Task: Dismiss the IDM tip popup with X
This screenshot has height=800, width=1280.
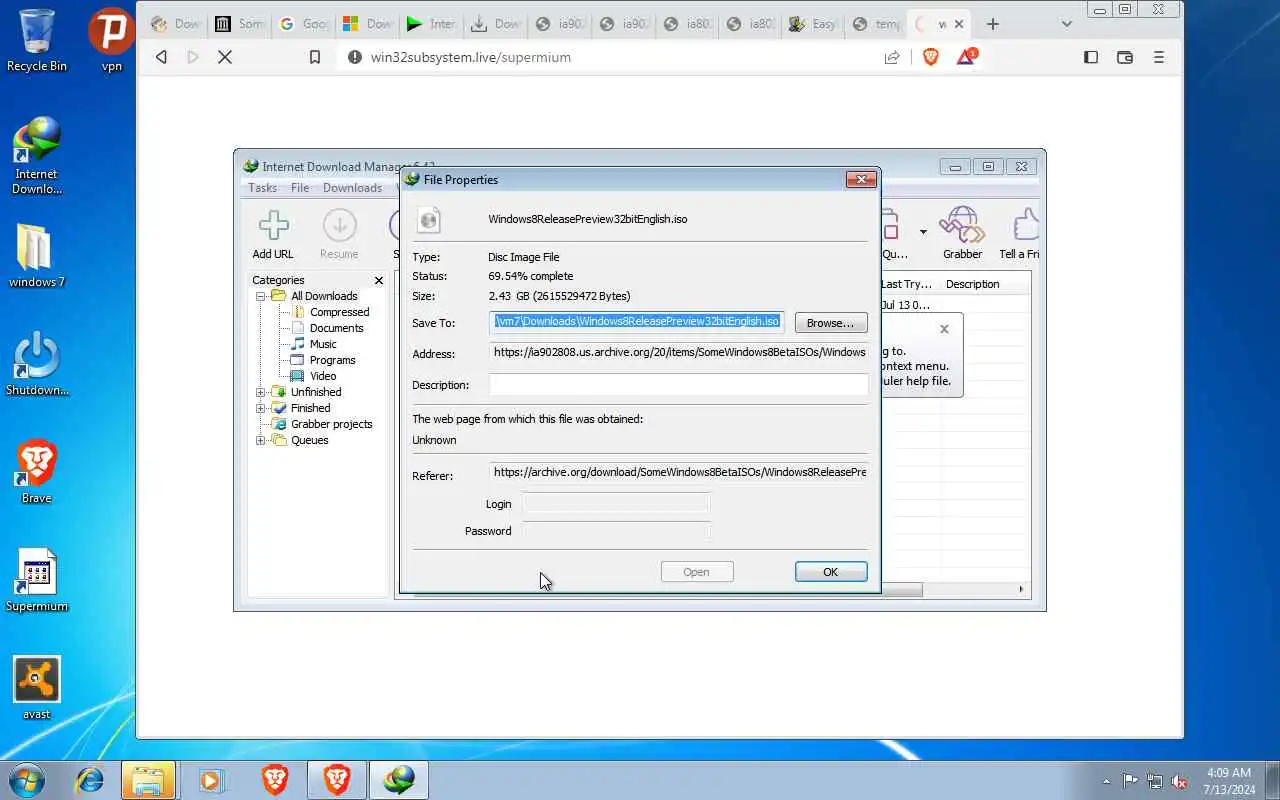Action: click(944, 329)
